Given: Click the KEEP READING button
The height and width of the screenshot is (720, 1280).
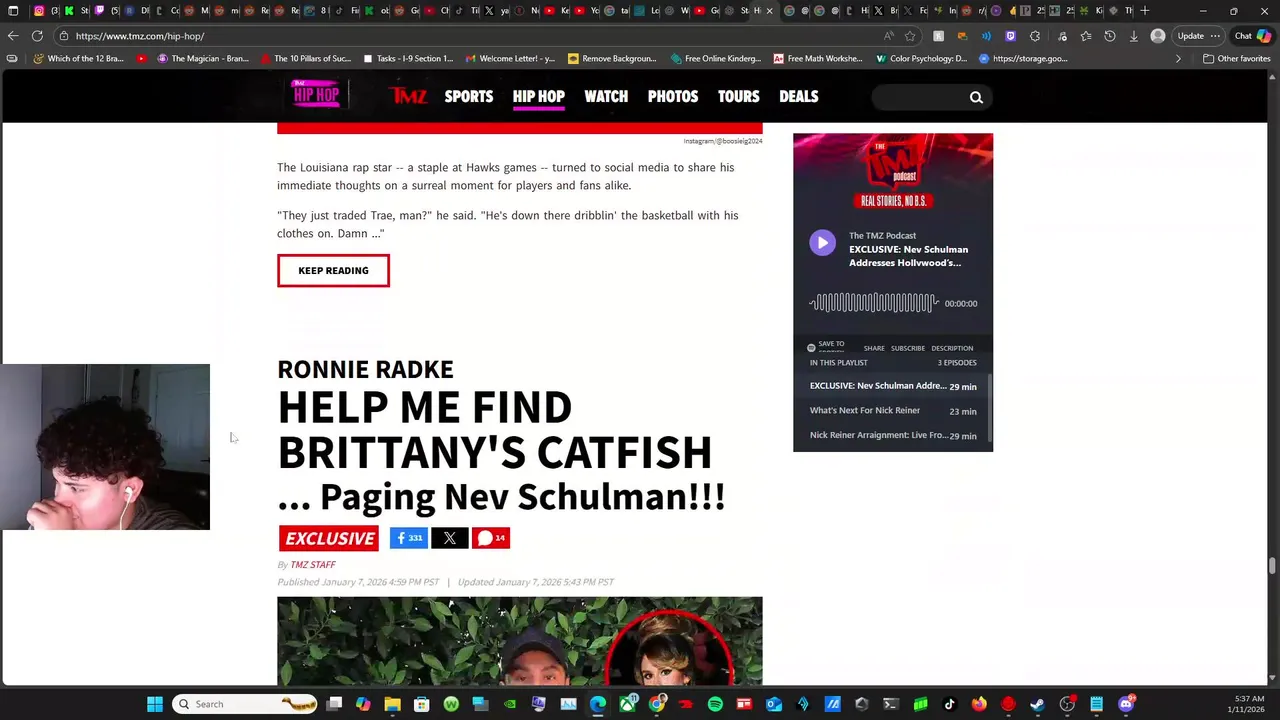Looking at the screenshot, I should tap(333, 270).
